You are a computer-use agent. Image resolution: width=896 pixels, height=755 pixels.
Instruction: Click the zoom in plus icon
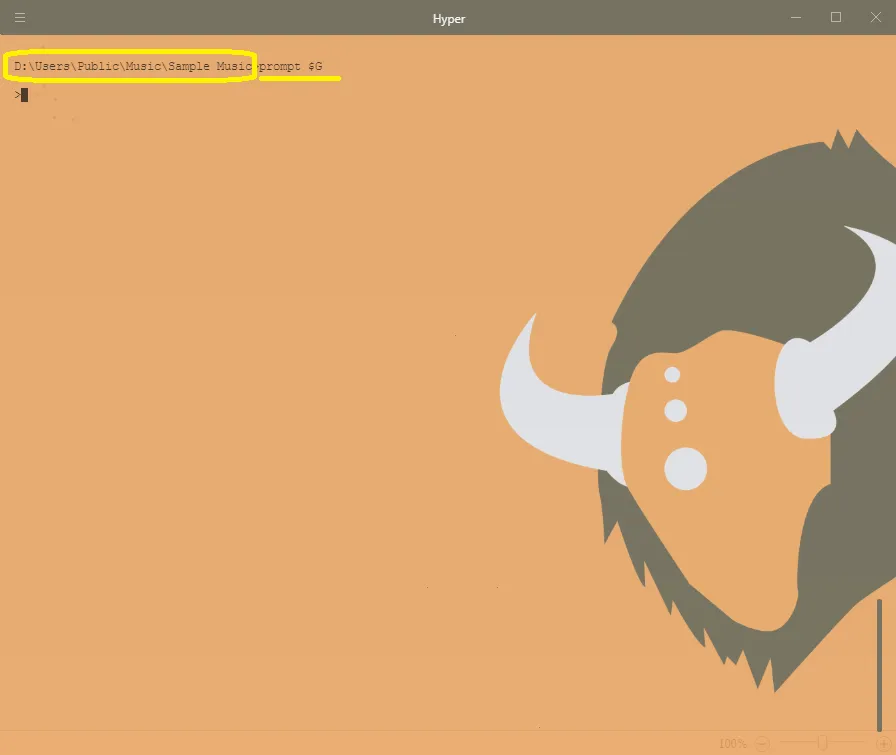[x=884, y=743]
